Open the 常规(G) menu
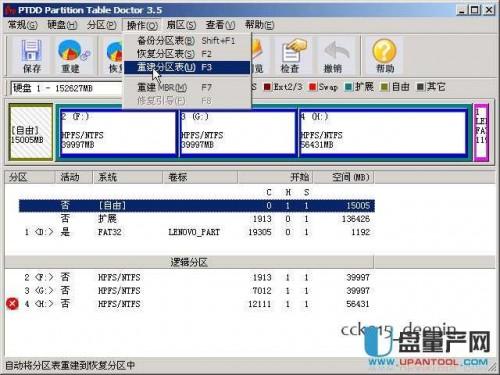This screenshot has width=500, height=375. (x=23, y=25)
